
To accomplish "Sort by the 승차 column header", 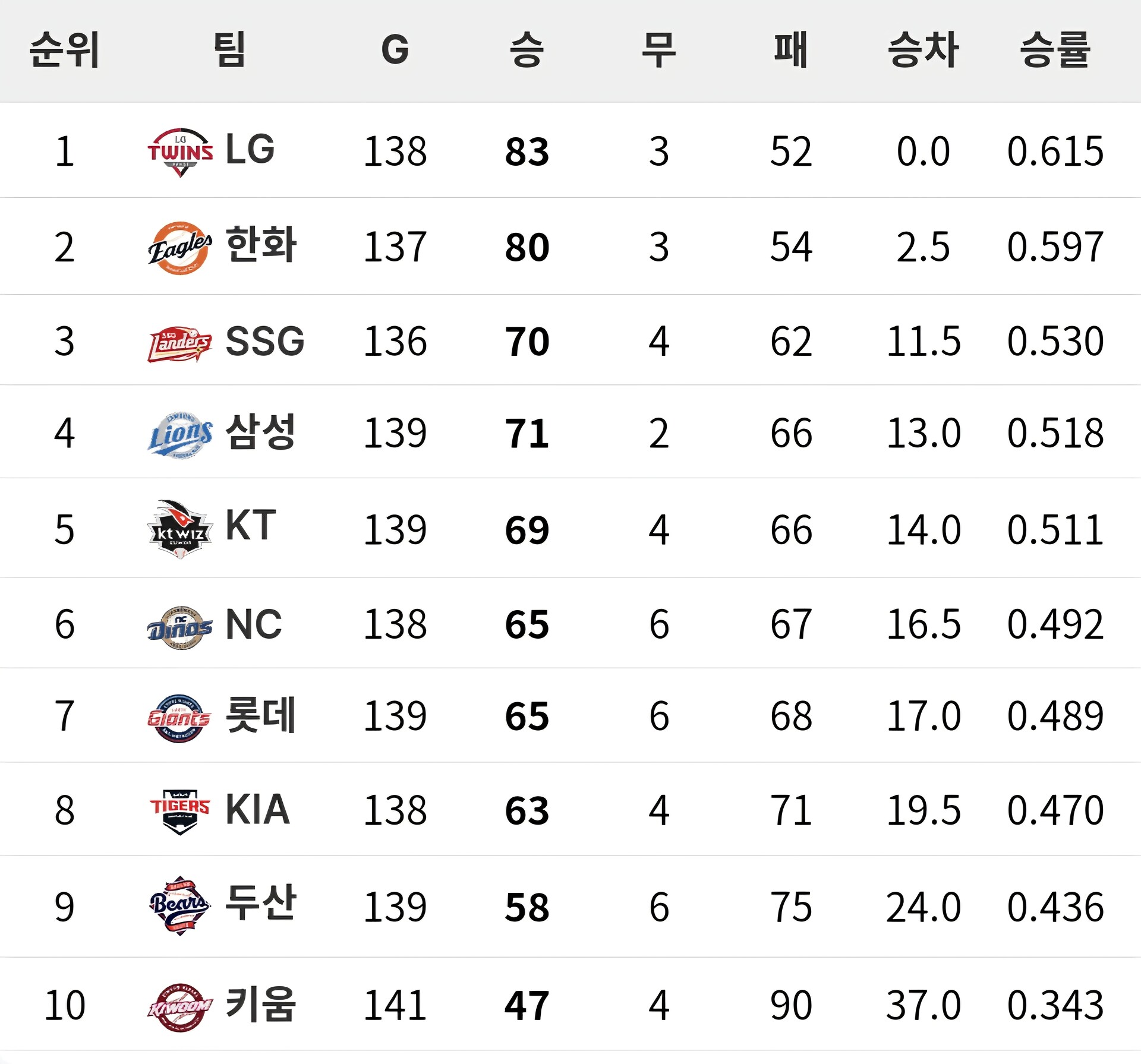I will tap(923, 50).
